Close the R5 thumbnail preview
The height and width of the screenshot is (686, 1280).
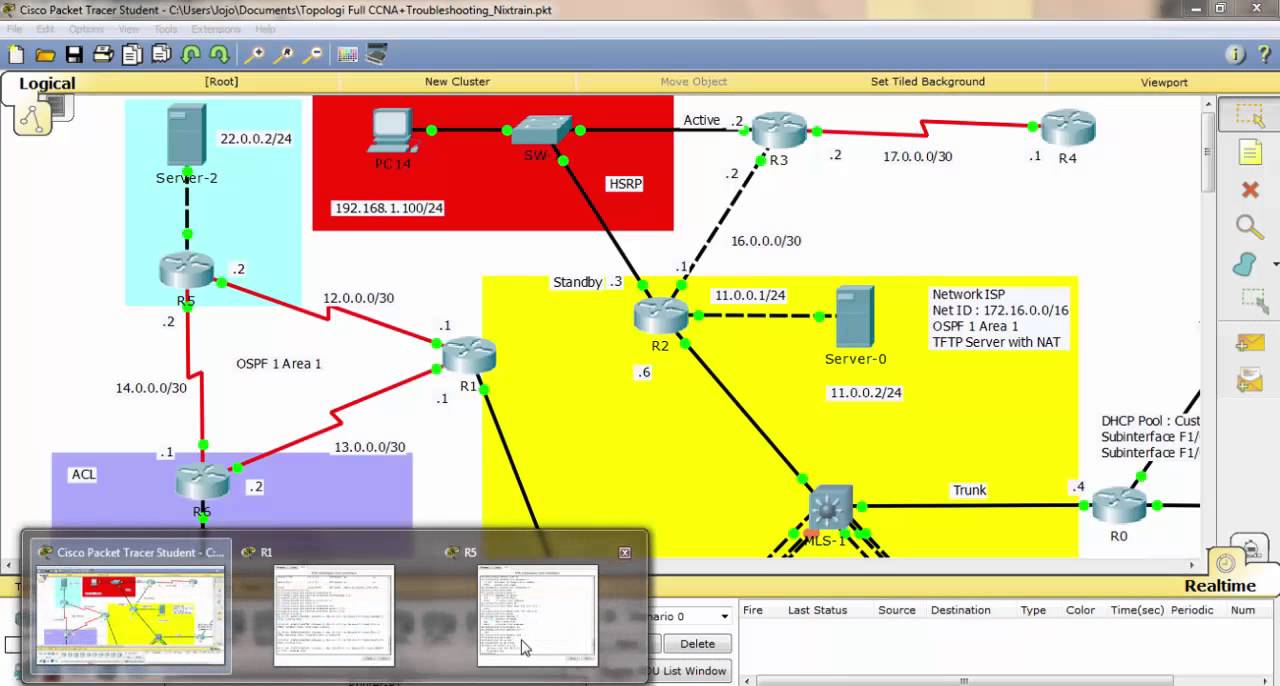[x=625, y=552]
